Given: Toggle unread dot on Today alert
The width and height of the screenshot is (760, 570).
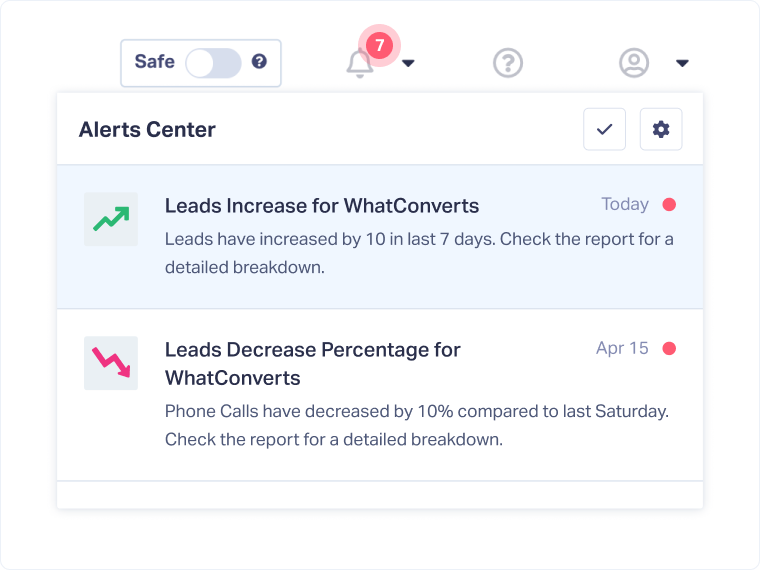Looking at the screenshot, I should click(x=669, y=205).
